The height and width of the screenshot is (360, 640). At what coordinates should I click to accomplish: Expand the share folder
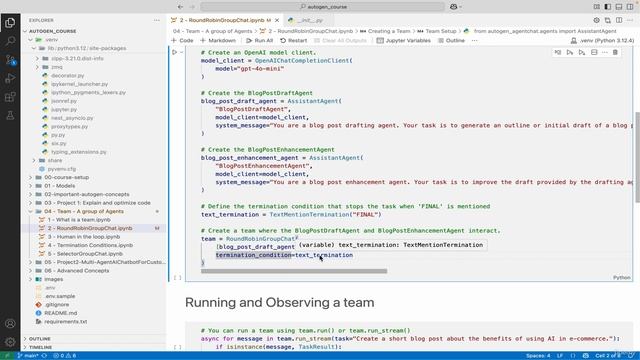[x=94, y=160]
